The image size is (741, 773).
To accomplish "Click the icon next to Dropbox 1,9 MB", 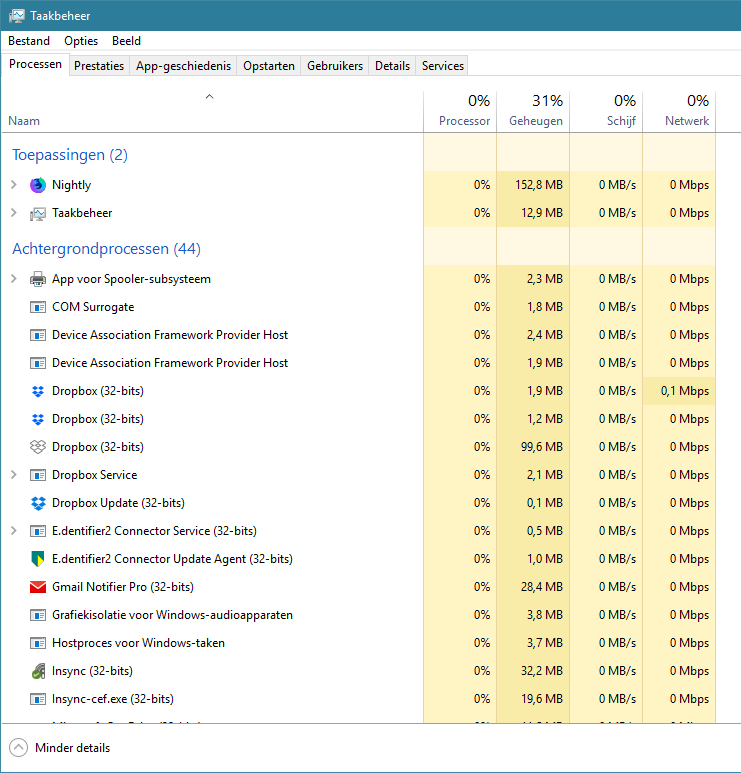I will [38, 391].
